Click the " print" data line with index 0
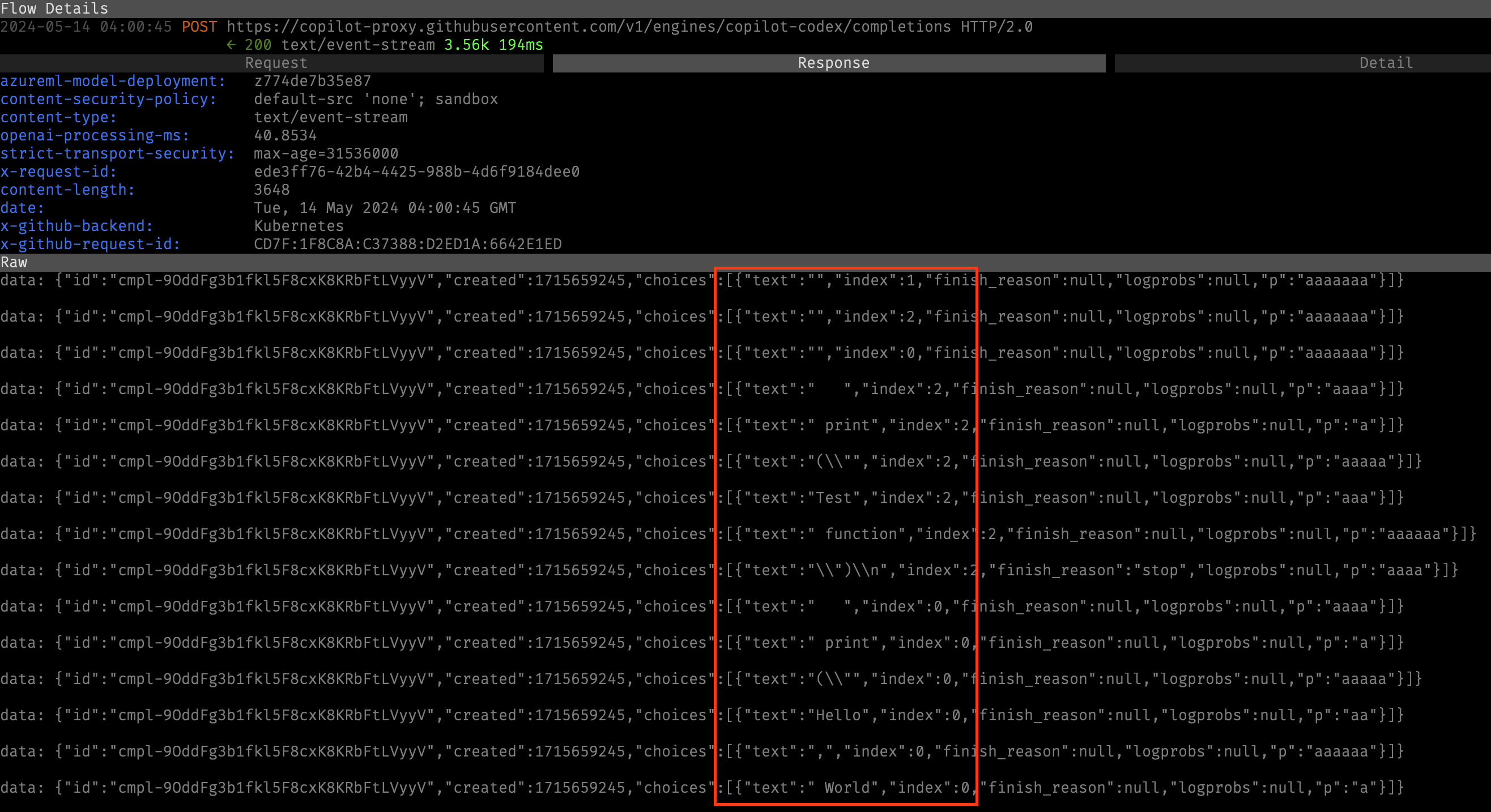The width and height of the screenshot is (1491, 812). (x=702, y=643)
